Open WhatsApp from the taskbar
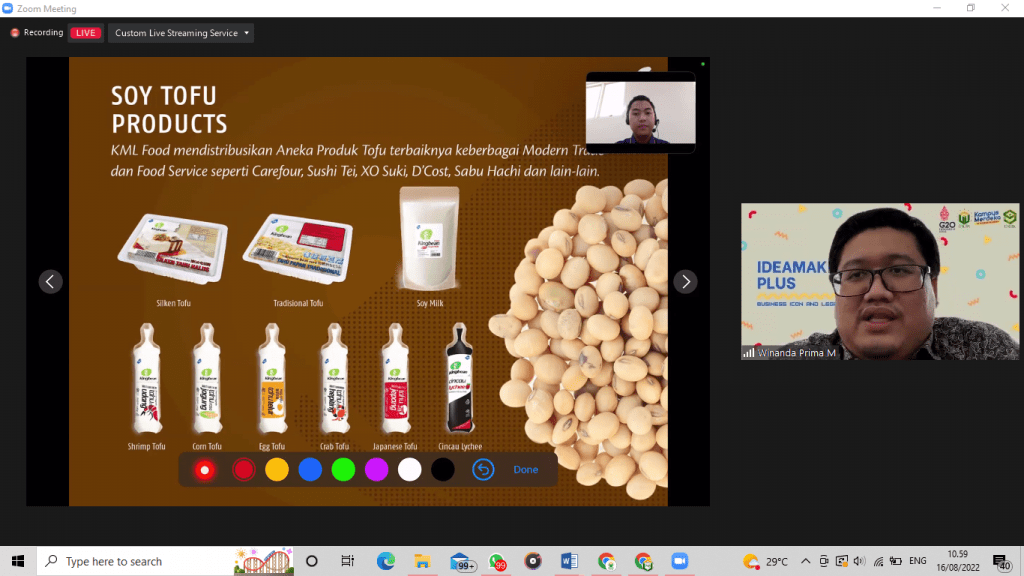The height and width of the screenshot is (576, 1024). pyautogui.click(x=497, y=562)
